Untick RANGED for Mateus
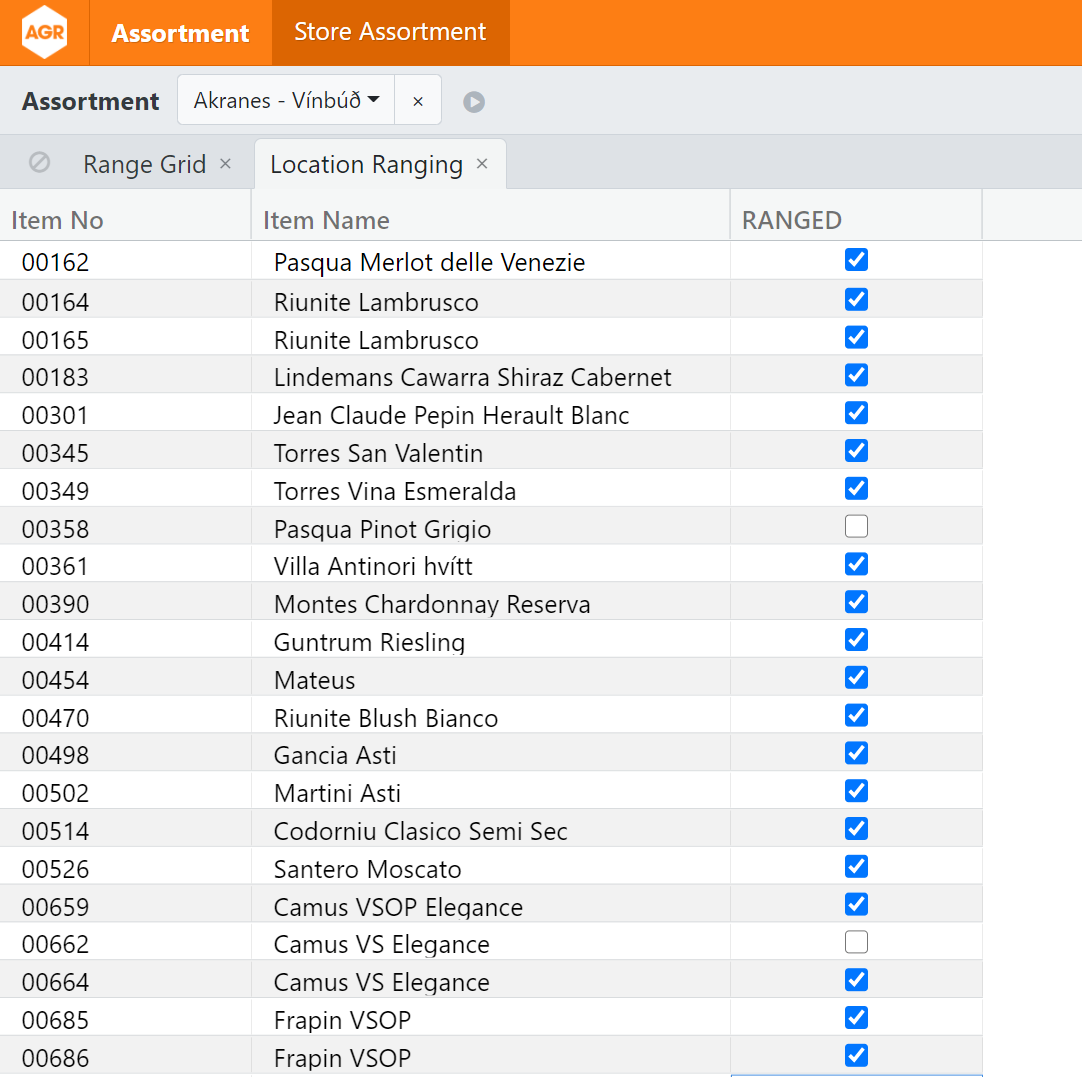The width and height of the screenshot is (1082, 1077). pos(856,677)
